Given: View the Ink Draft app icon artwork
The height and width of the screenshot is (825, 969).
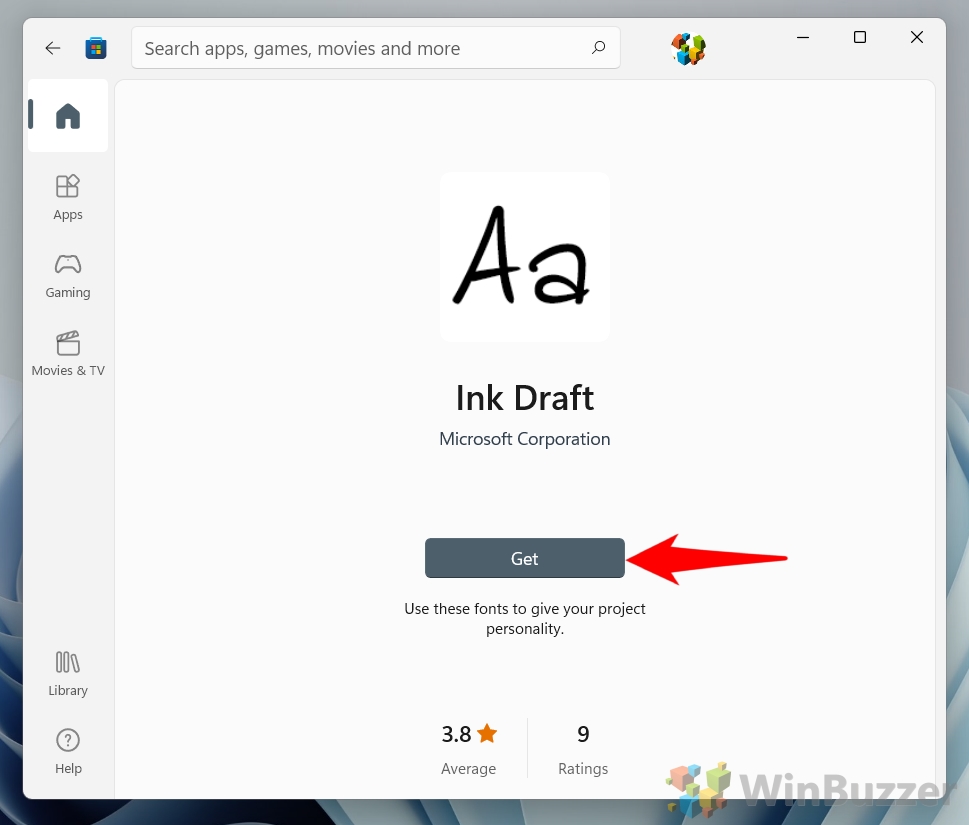Looking at the screenshot, I should (x=524, y=256).
